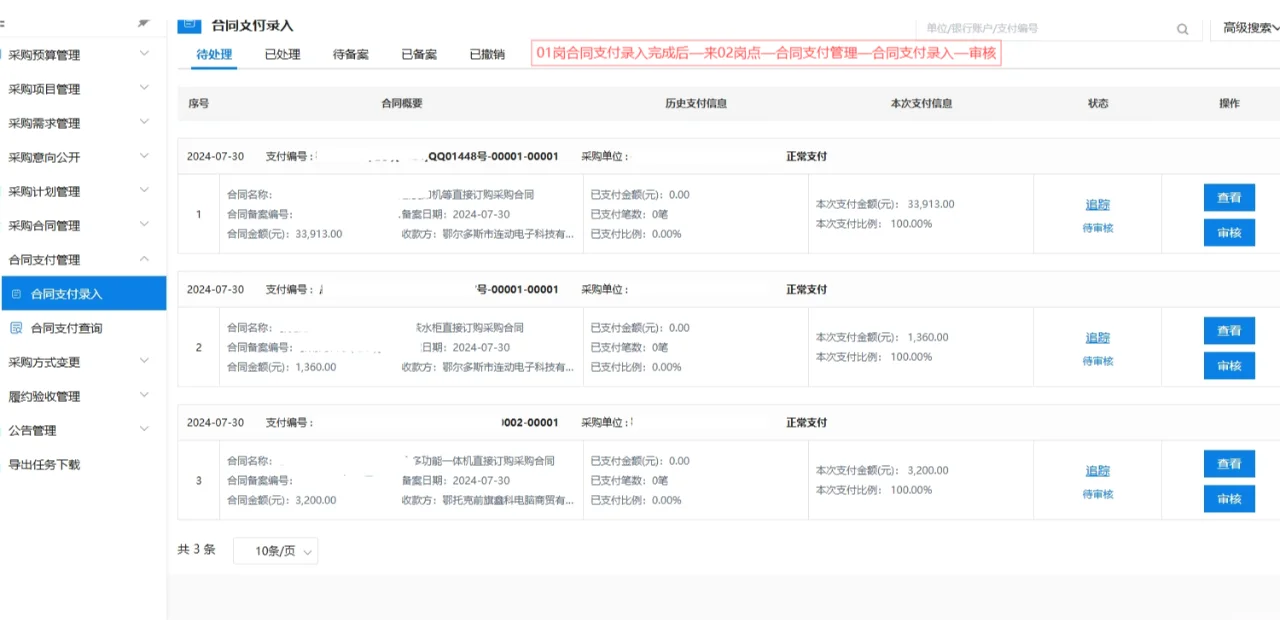Switch to 已处理 tab
The image size is (1280, 640).
pos(282,54)
